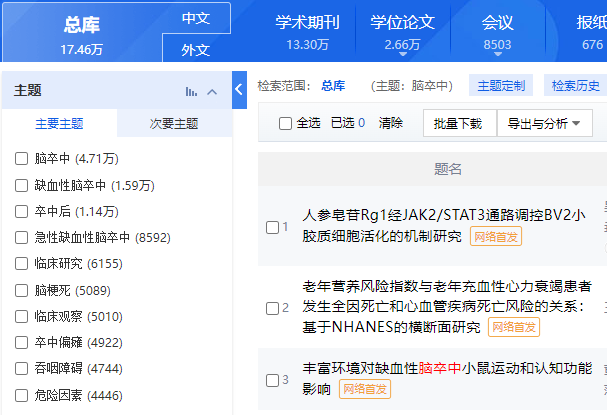Image resolution: width=607 pixels, height=415 pixels.
Task: Hide the left sidebar with arrow button
Action: pyautogui.click(x=239, y=90)
